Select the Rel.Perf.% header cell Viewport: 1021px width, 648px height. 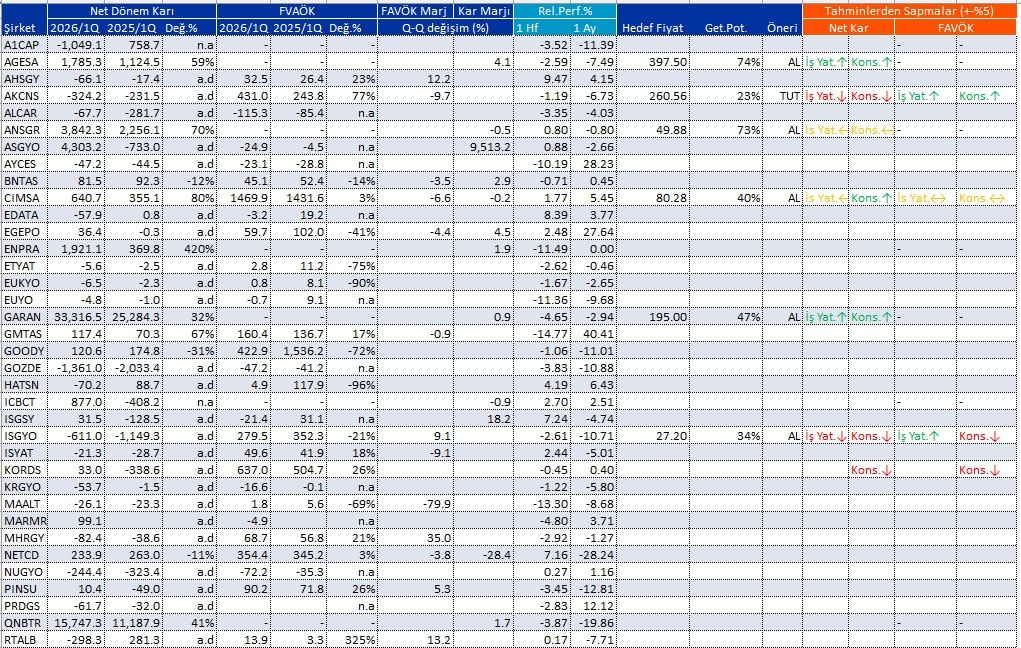[x=565, y=10]
